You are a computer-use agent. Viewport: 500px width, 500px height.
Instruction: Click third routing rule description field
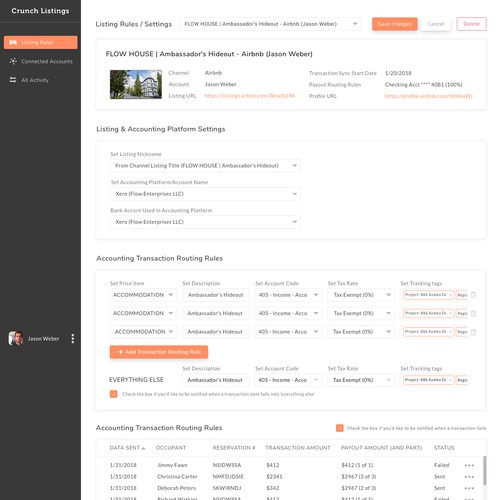(x=216, y=332)
